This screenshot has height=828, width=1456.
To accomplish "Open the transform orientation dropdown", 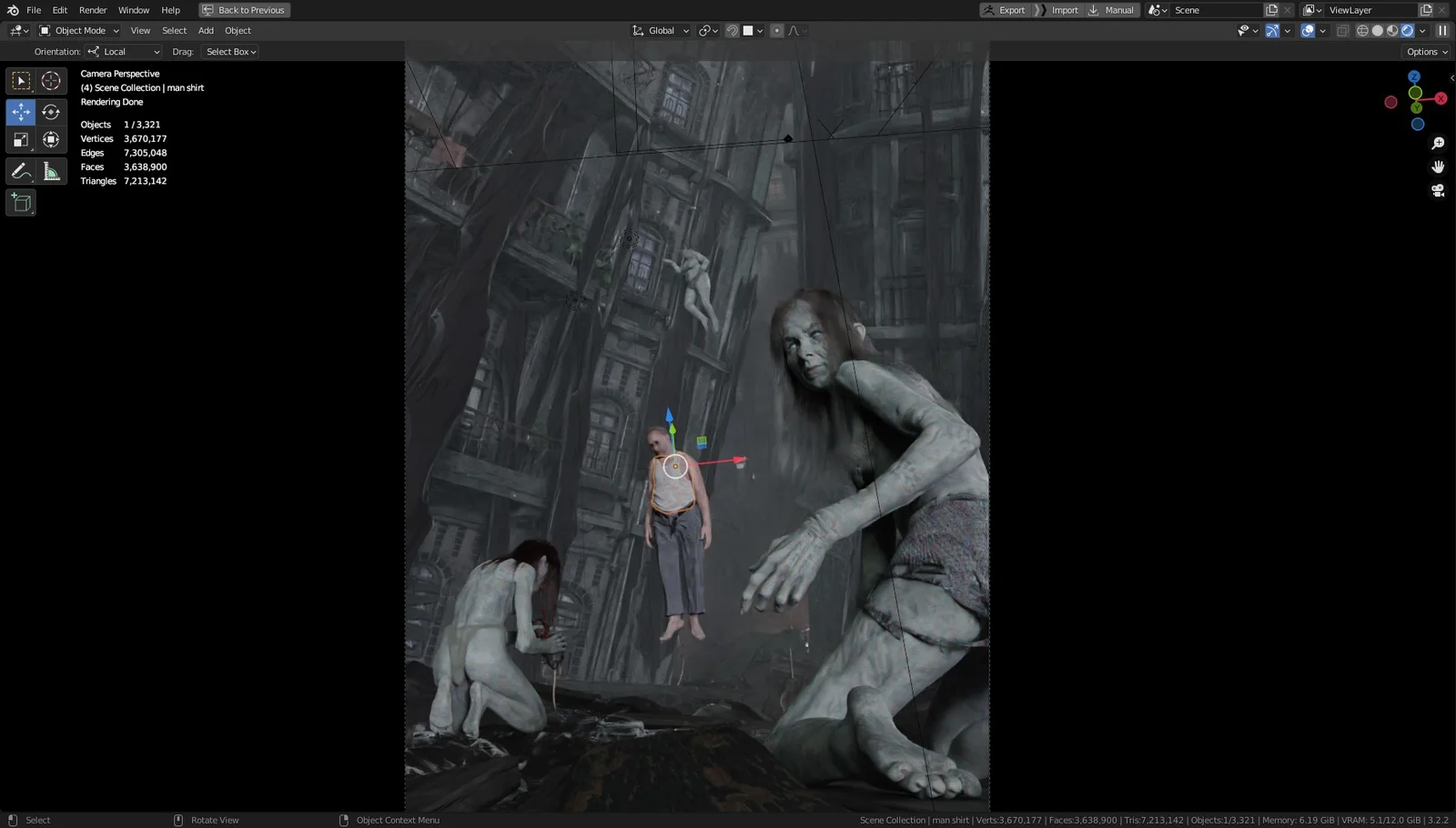I will point(662,30).
